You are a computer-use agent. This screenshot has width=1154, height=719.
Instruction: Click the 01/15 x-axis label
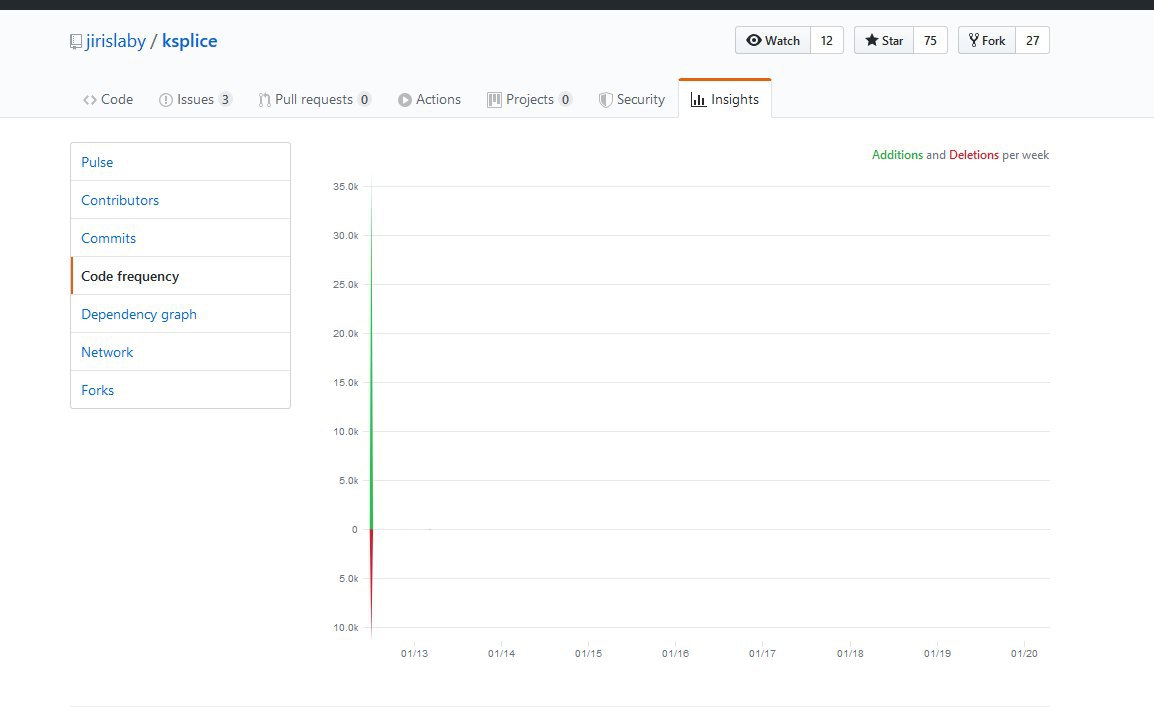coord(588,654)
